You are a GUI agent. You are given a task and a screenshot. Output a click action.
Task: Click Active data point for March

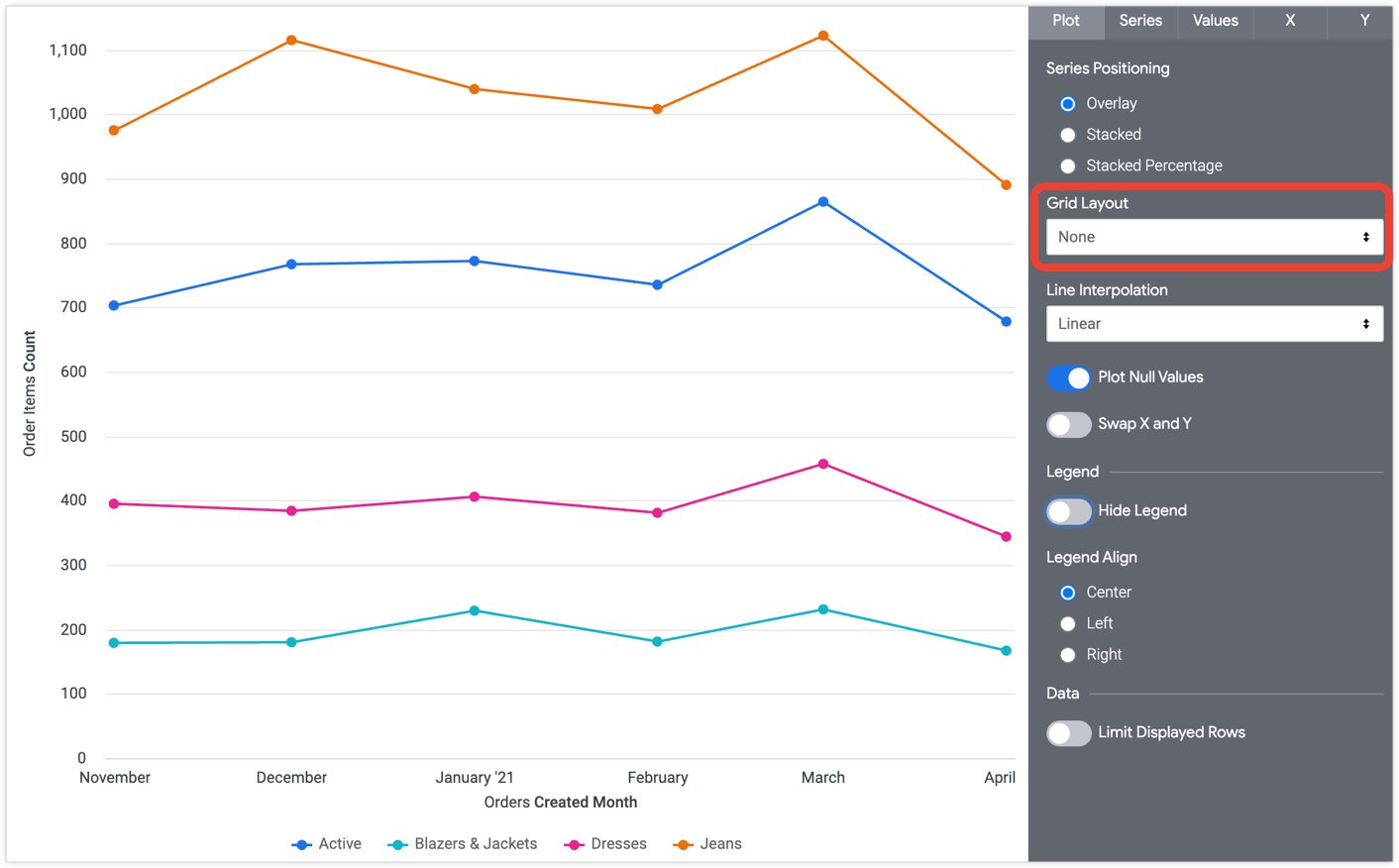coord(823,202)
